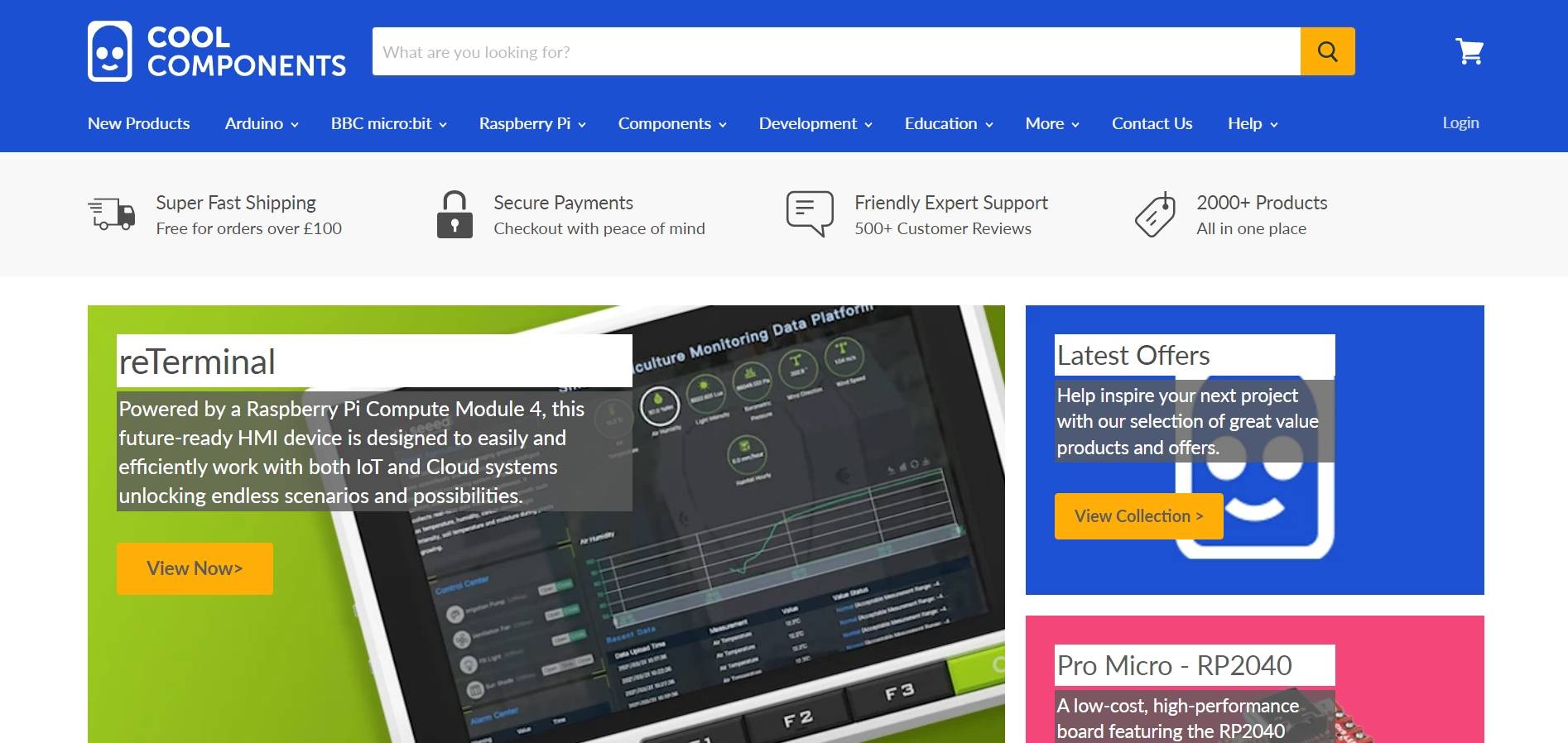Click 'Checkout with peace of mind' text

click(x=599, y=228)
